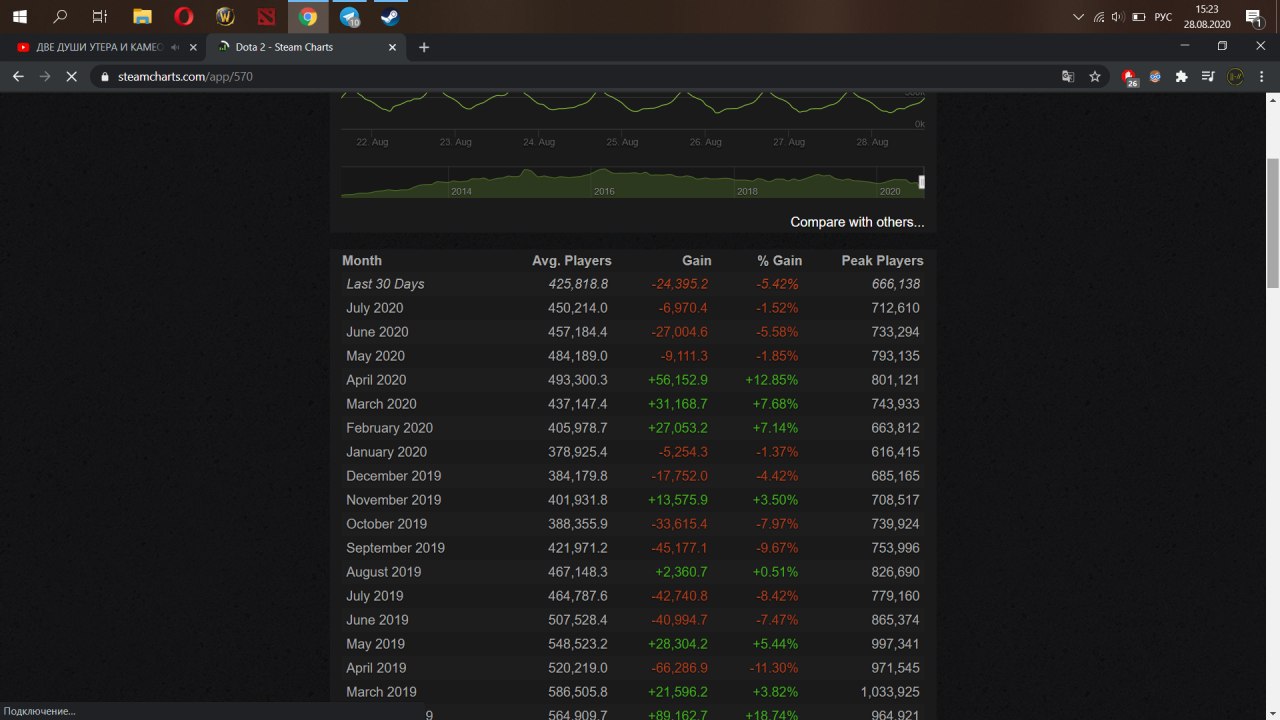Select the January 2020 month cell
Image resolution: width=1280 pixels, height=720 pixels.
pos(386,452)
